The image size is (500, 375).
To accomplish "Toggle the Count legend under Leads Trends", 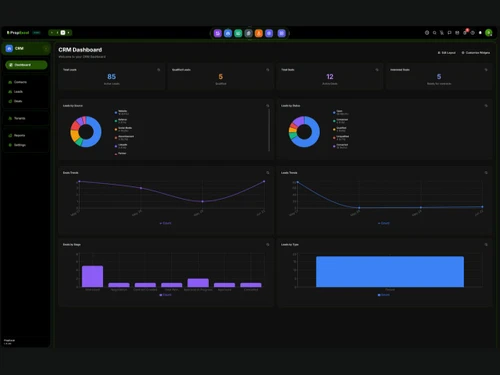I will click(384, 223).
